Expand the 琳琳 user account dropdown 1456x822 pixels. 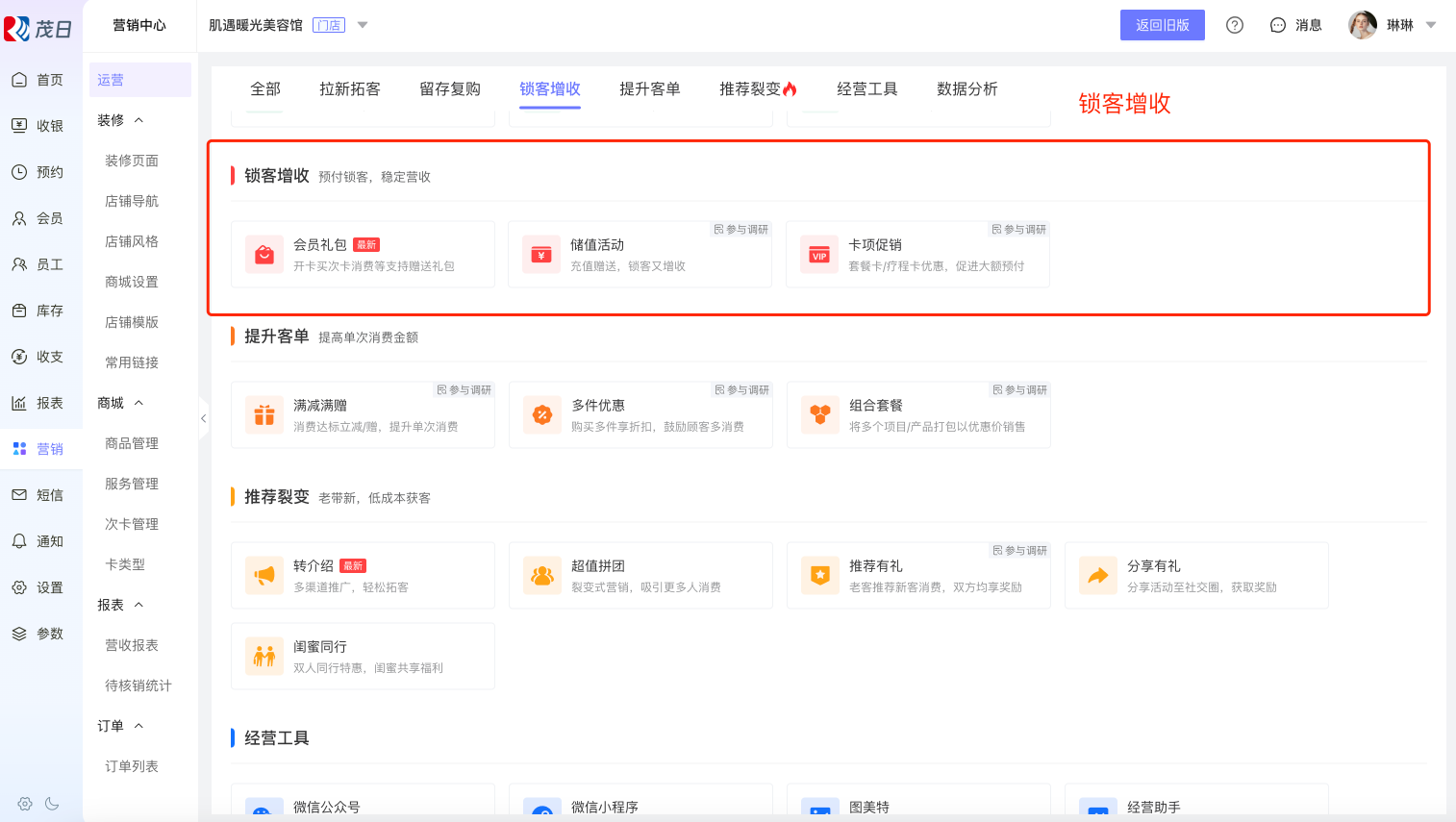(x=1431, y=25)
